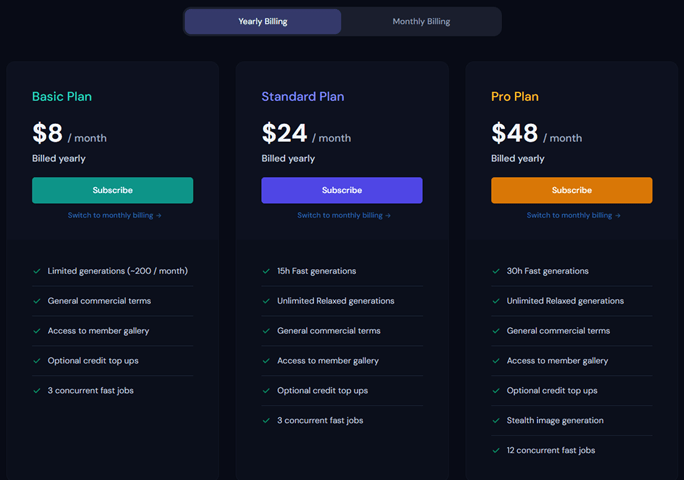Subscribe to the Basic Plan
Viewport: 684px width, 480px height.
(113, 190)
